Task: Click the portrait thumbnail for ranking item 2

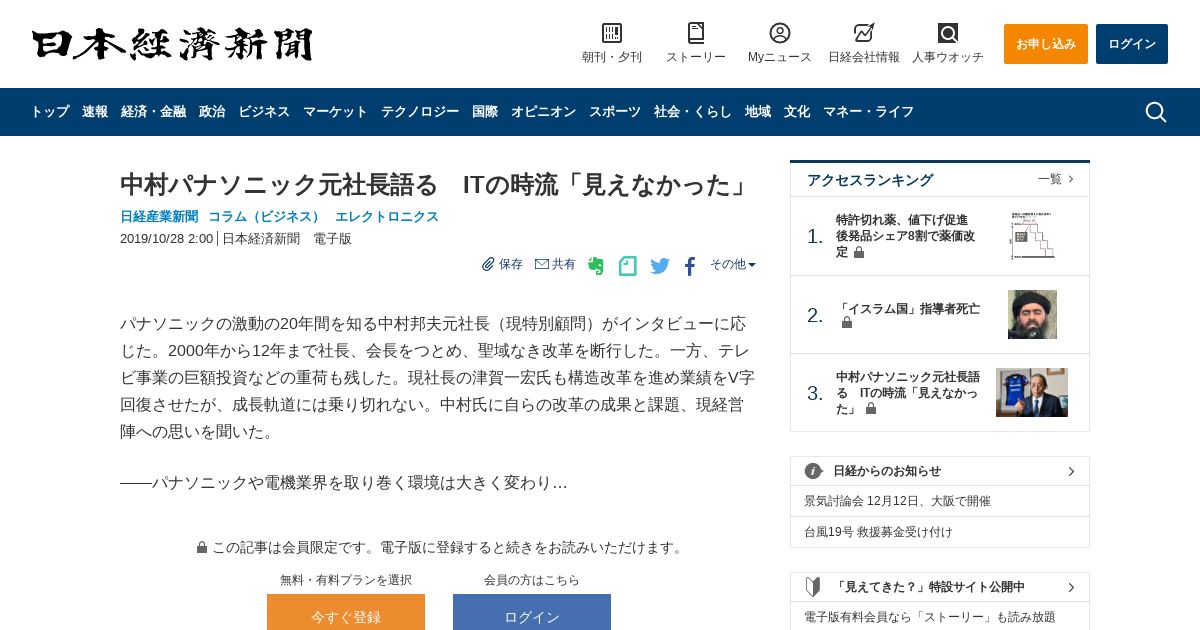Action: click(x=1032, y=315)
